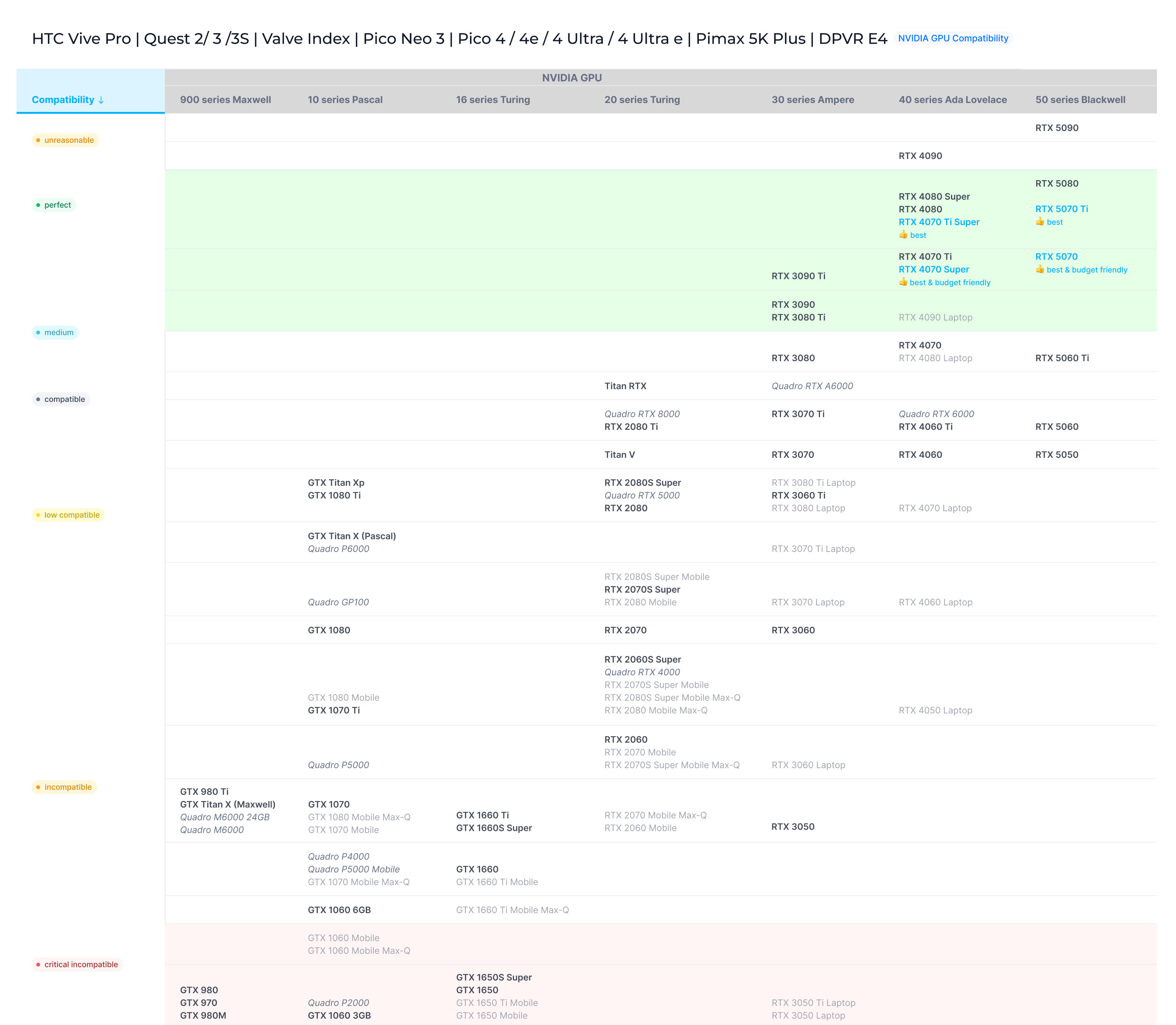Click the unreasonable compatibility badge
The image size is (1176, 1025).
[64, 140]
